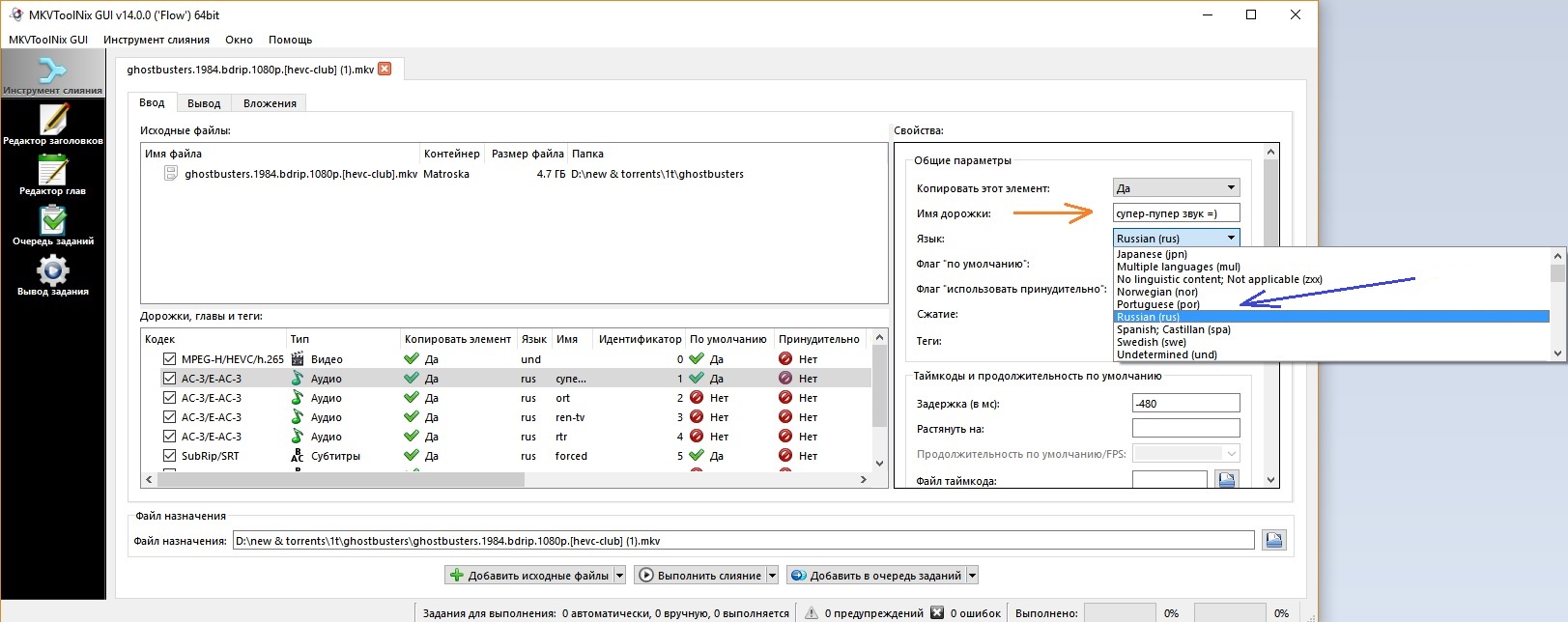Click browse icon next to destination file field
Screen dimensions: 1568x622
pyautogui.click(x=1274, y=540)
